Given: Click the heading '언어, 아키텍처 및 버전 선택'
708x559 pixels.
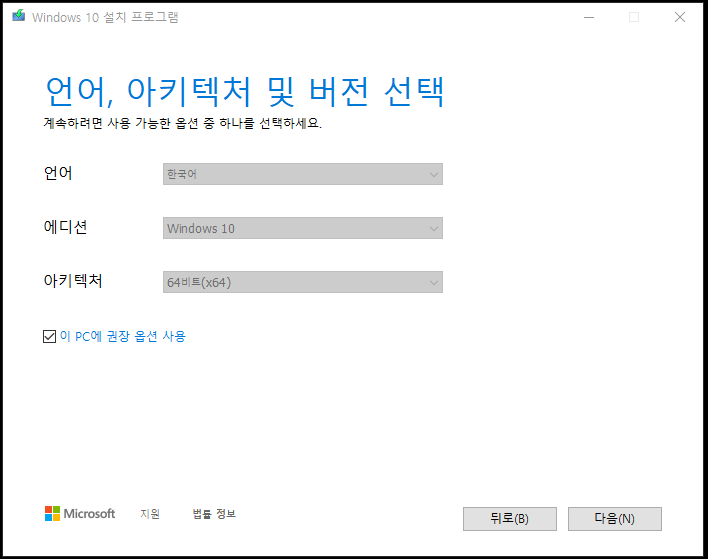Looking at the screenshot, I should pos(245,92).
